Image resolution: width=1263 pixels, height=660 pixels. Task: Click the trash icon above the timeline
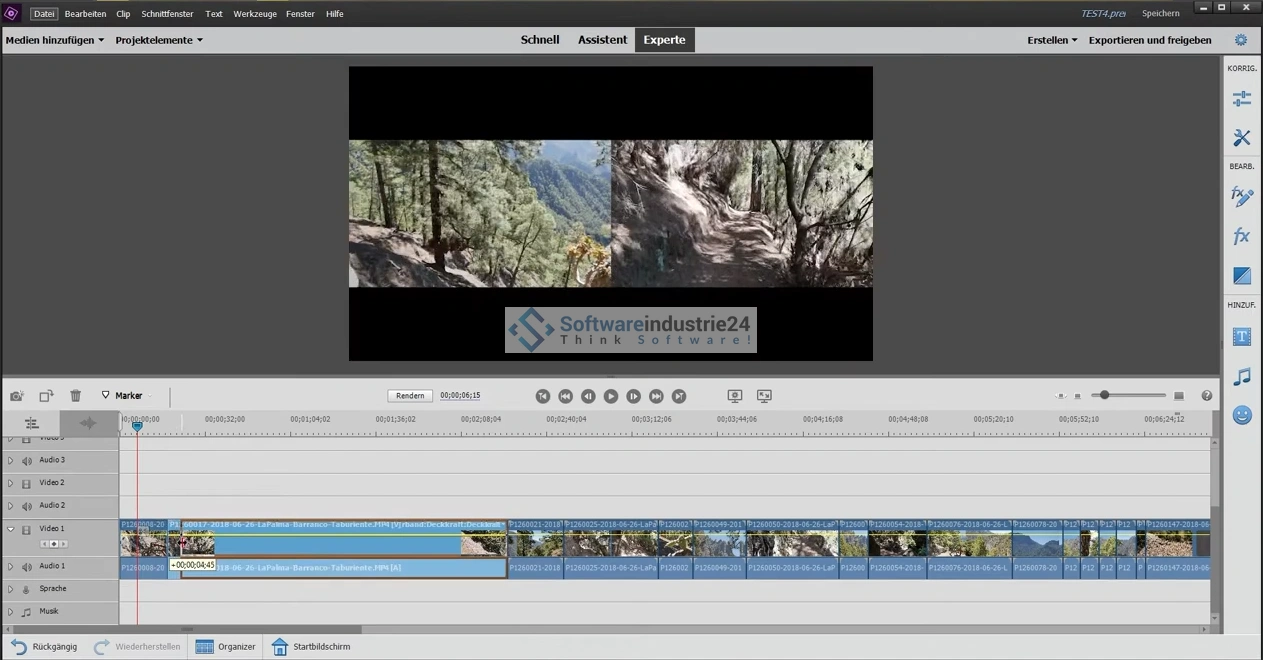(x=75, y=396)
